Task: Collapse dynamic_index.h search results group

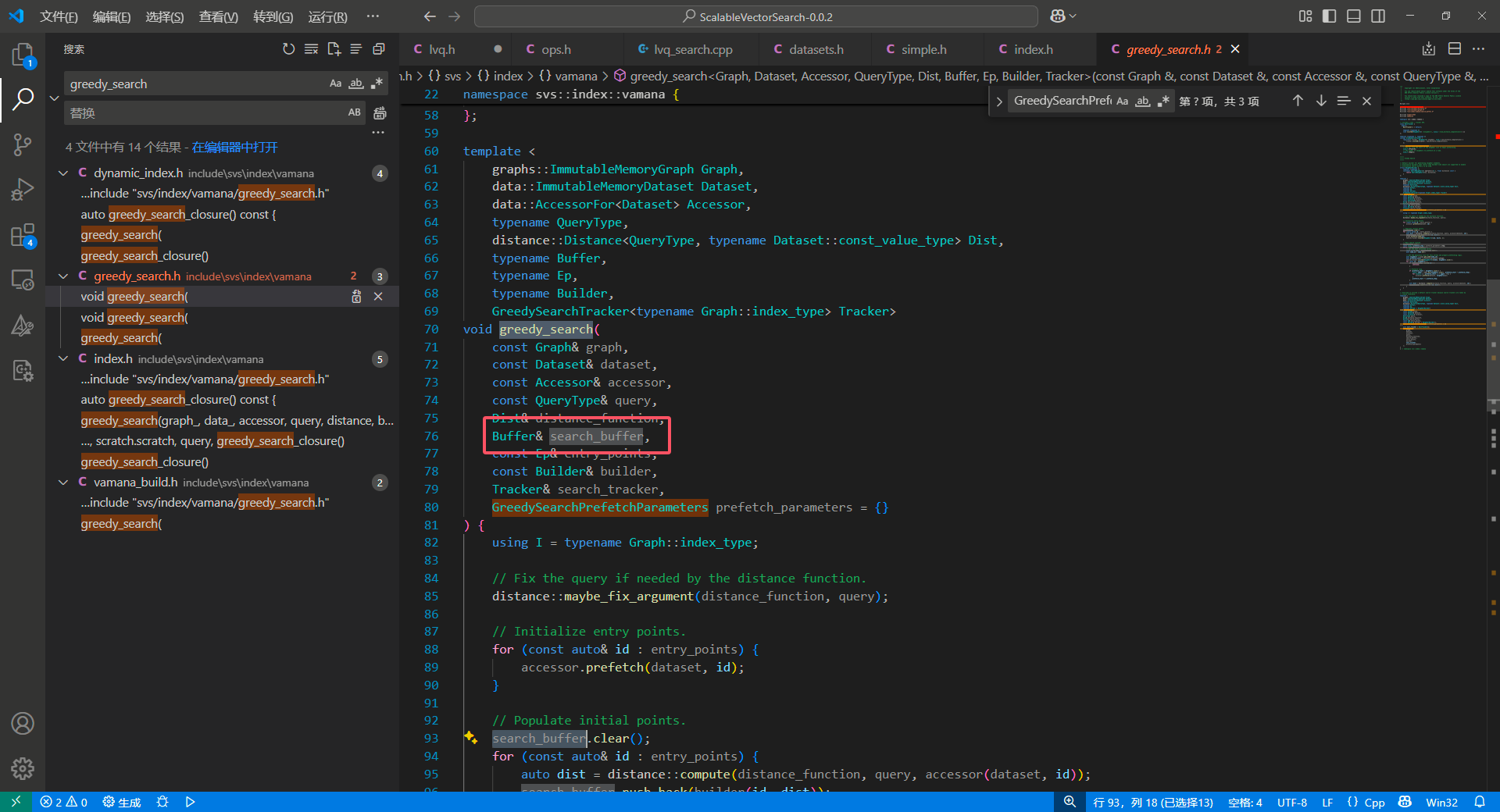Action: 63,173
